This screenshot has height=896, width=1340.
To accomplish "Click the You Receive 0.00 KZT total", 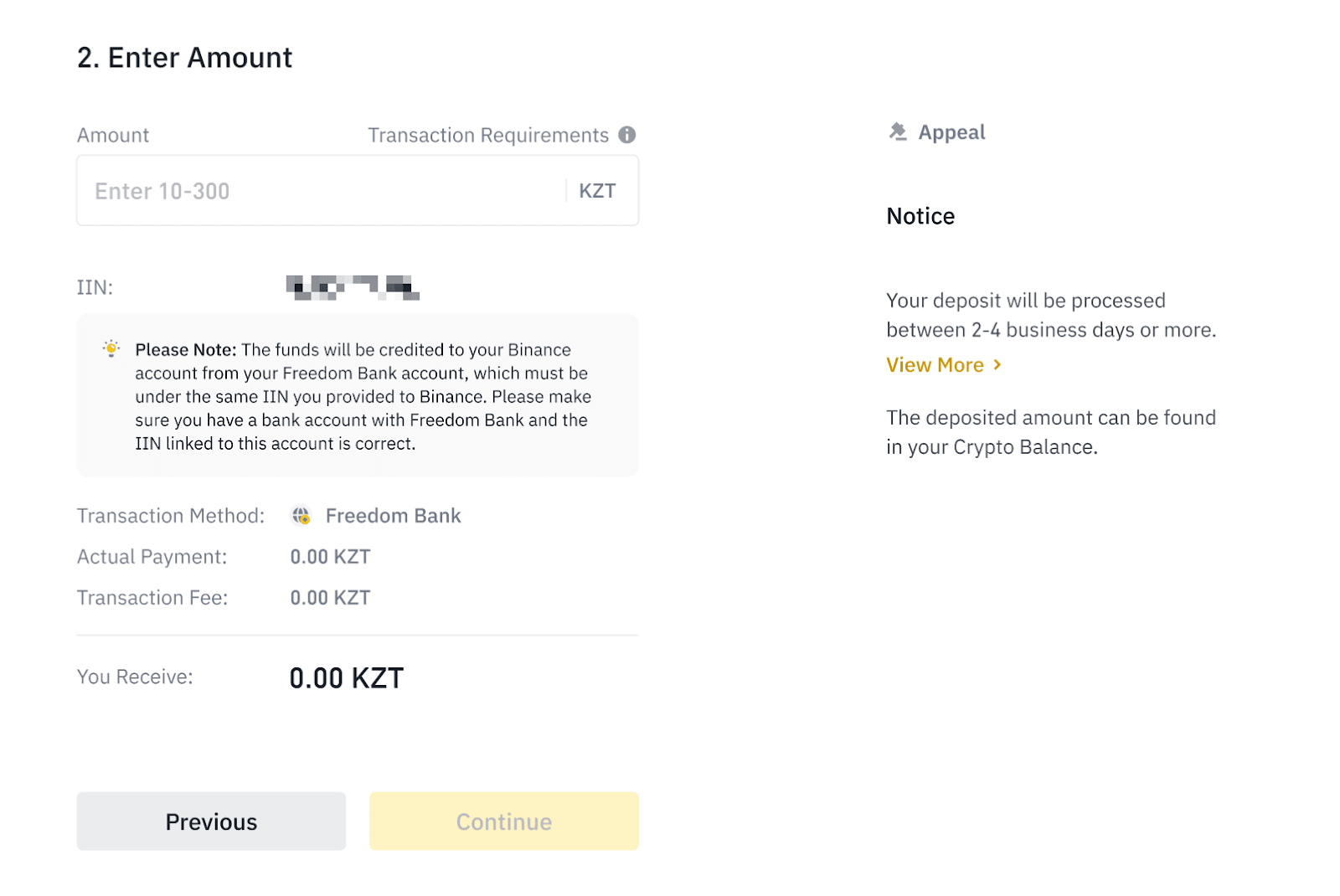I will [x=347, y=678].
